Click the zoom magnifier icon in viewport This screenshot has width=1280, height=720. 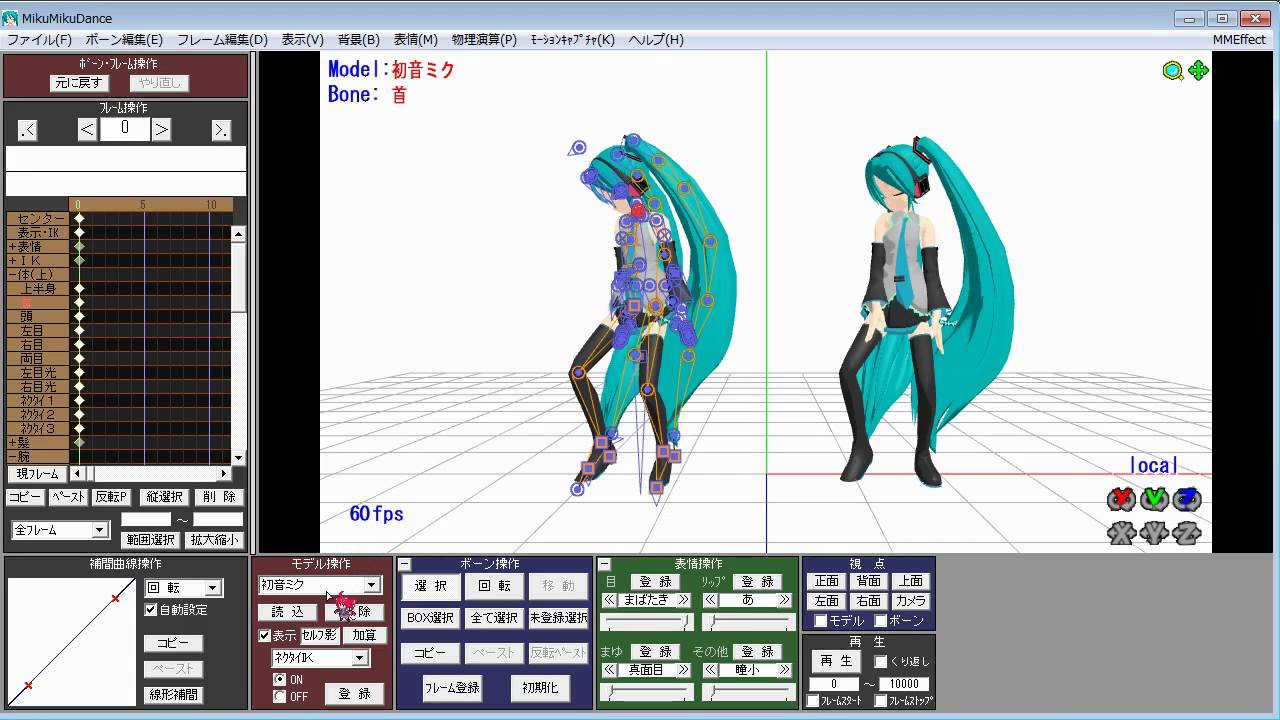[1173, 70]
